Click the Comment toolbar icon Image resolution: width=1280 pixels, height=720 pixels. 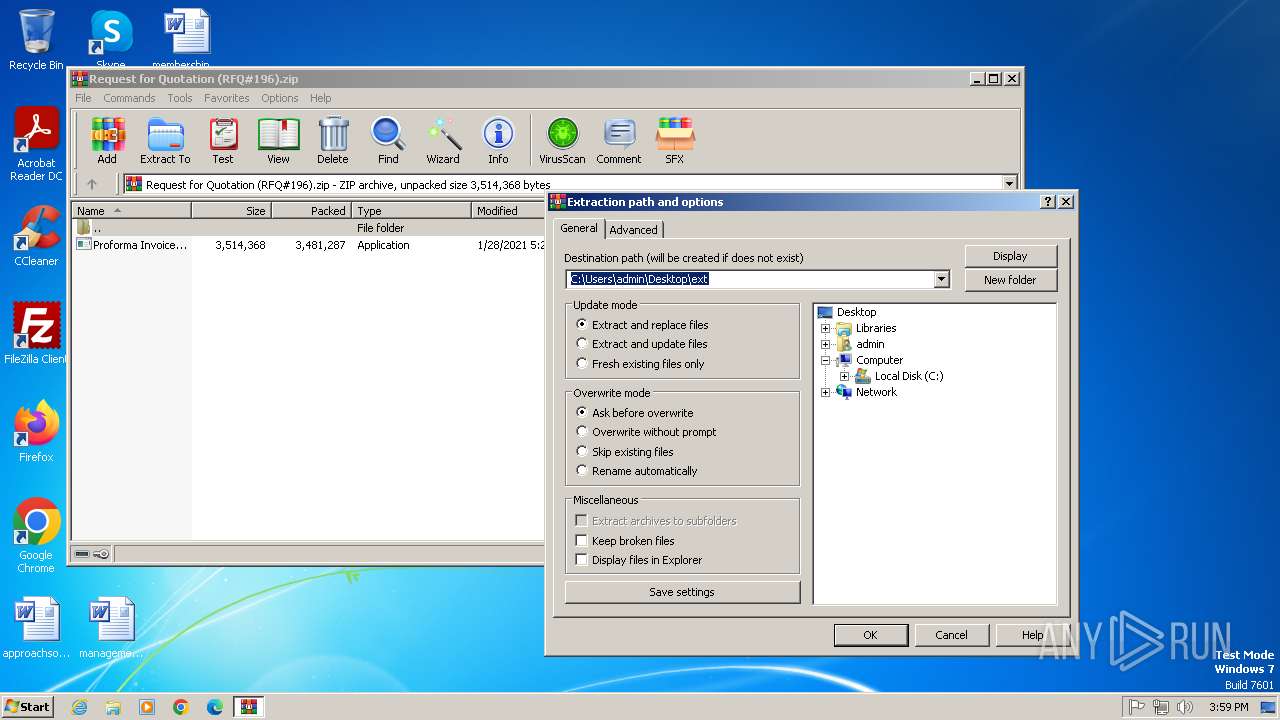(x=619, y=141)
